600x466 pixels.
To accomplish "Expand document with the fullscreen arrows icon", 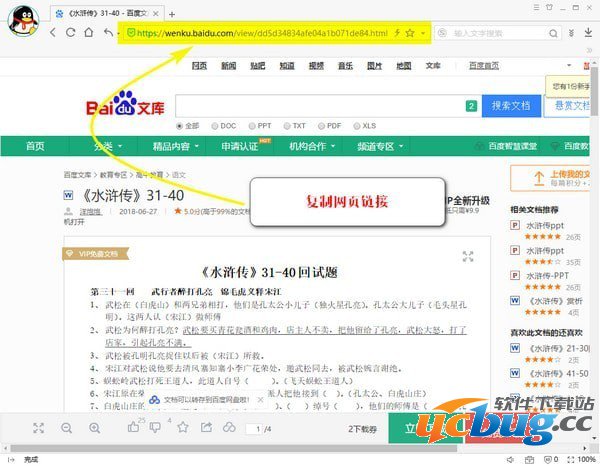I will (468, 256).
